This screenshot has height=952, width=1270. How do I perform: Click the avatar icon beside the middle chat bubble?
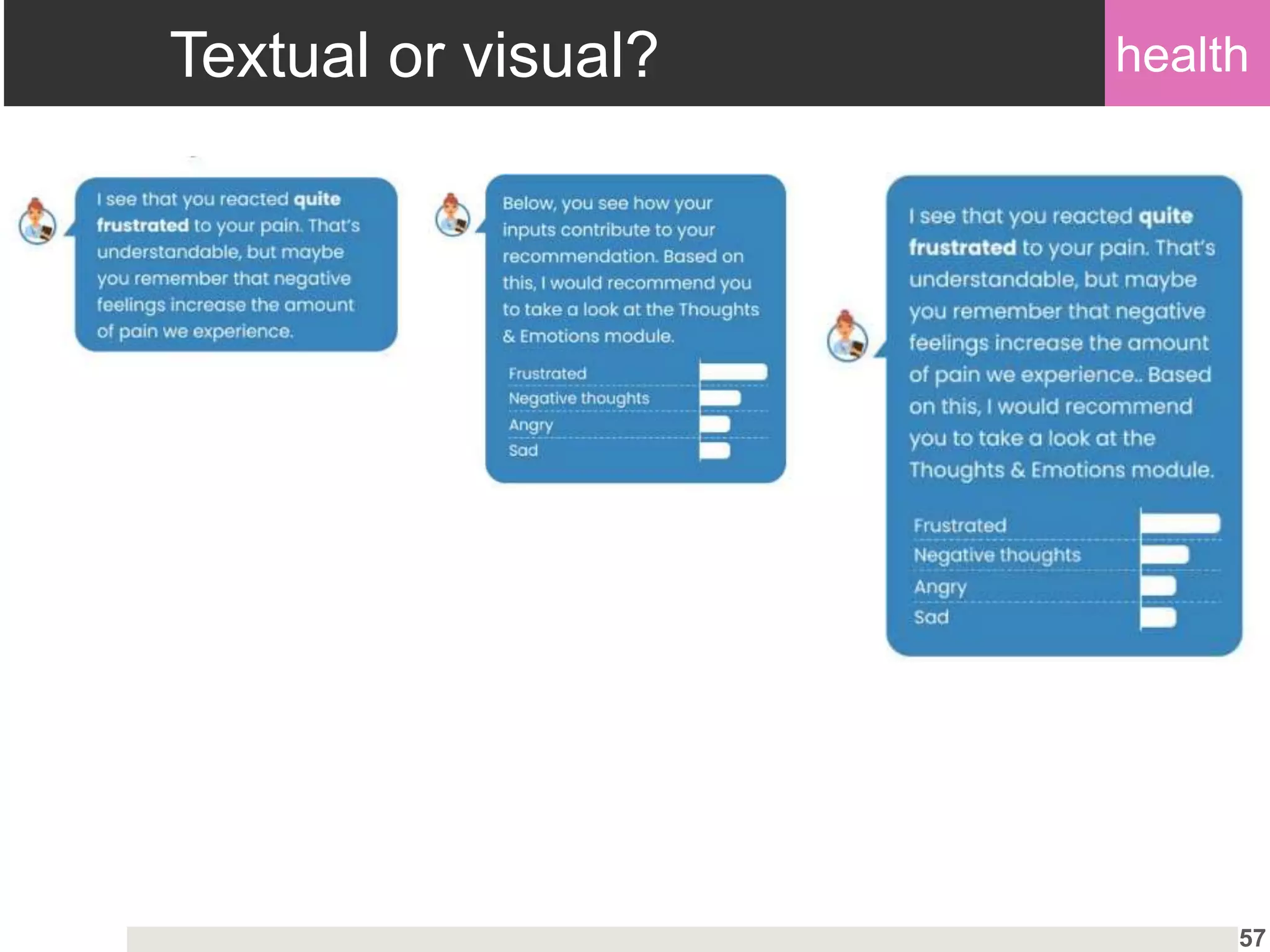pos(453,215)
